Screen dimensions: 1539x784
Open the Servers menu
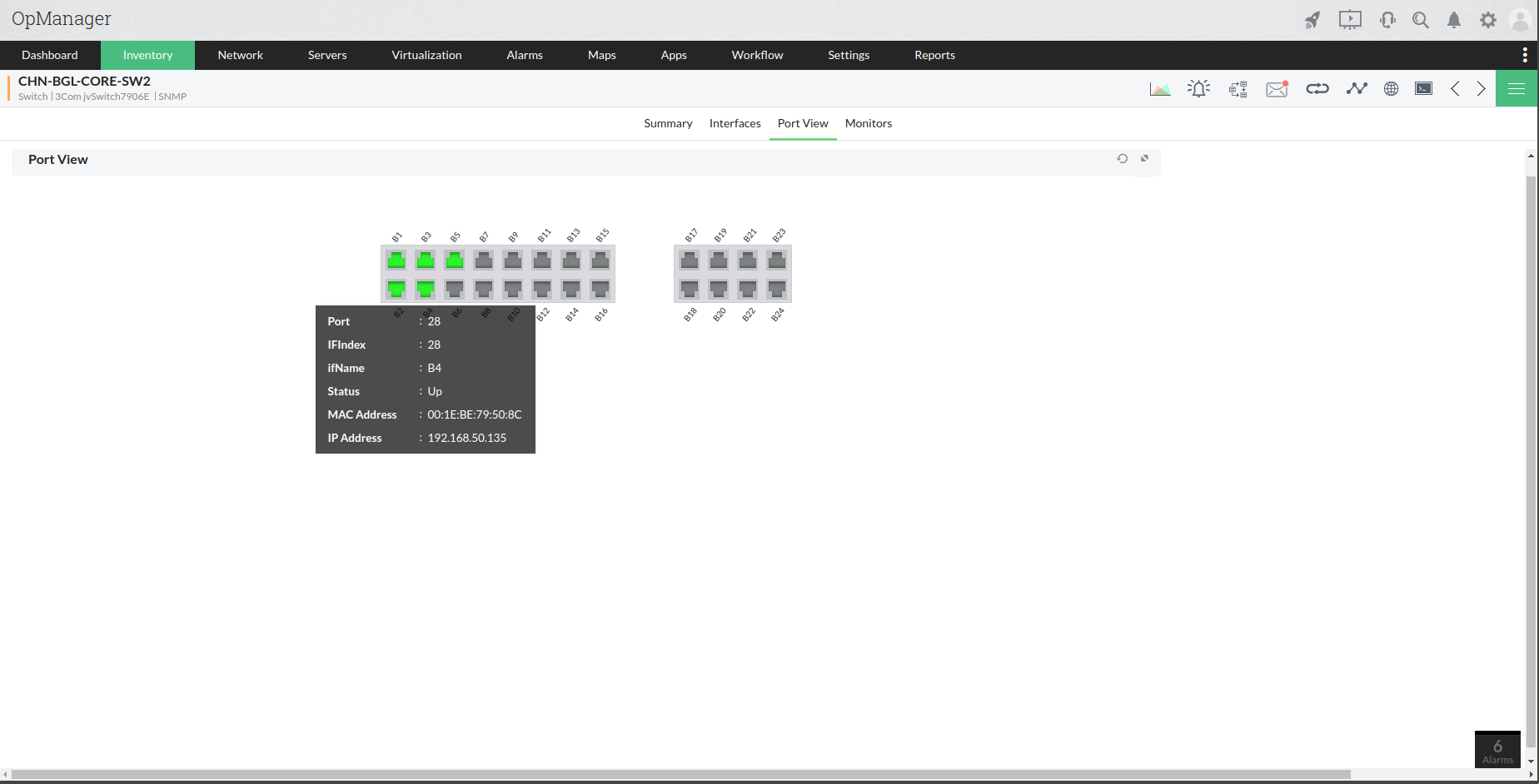327,55
